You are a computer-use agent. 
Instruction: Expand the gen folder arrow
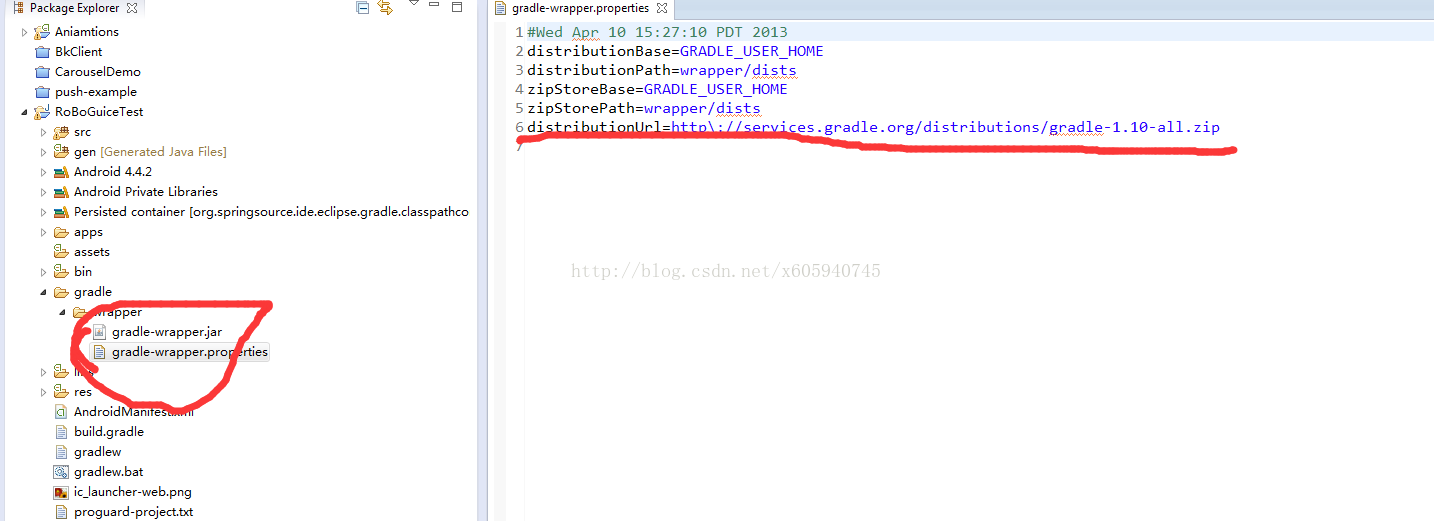(43, 152)
